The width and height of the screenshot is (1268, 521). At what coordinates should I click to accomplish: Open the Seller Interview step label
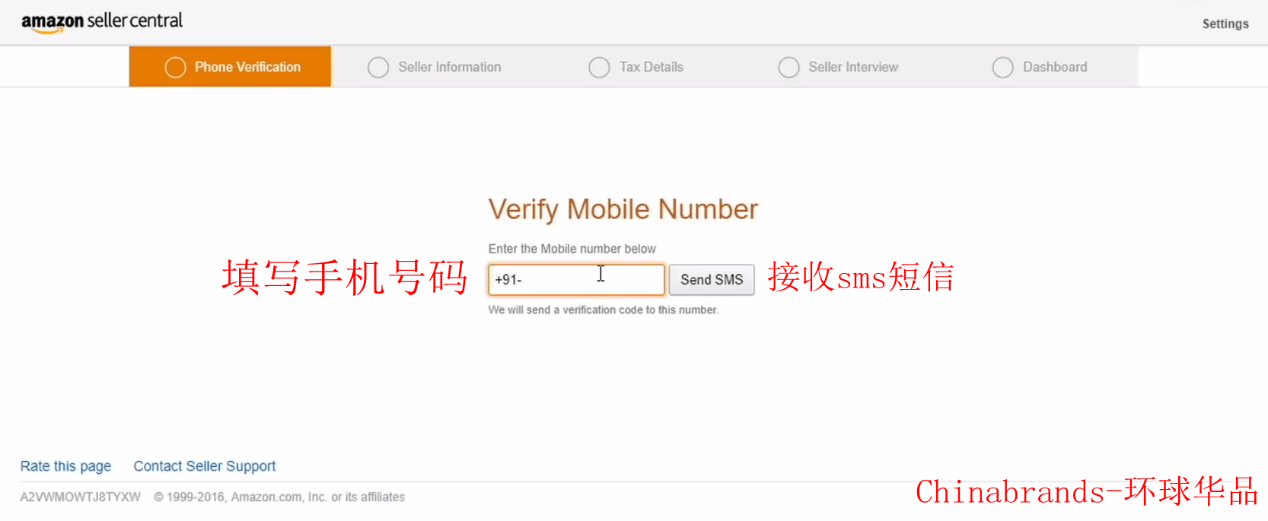[853, 67]
